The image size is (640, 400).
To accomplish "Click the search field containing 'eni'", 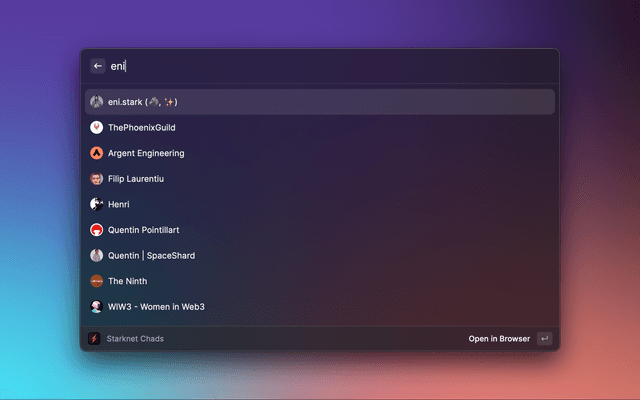I will pyautogui.click(x=331, y=66).
